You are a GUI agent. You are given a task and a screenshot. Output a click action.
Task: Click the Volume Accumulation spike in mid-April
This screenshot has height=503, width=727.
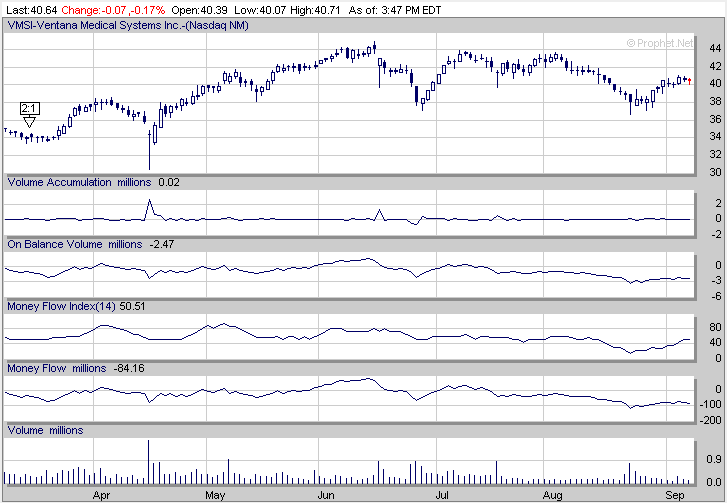pyautogui.click(x=149, y=209)
